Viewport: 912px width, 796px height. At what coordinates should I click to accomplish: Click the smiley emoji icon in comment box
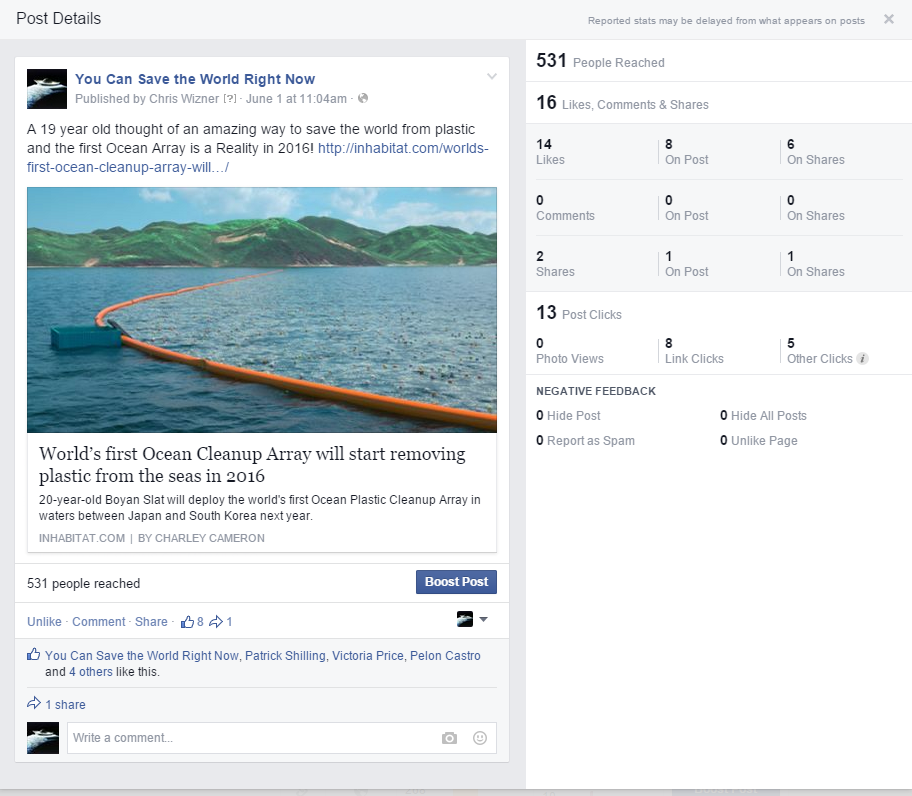480,738
